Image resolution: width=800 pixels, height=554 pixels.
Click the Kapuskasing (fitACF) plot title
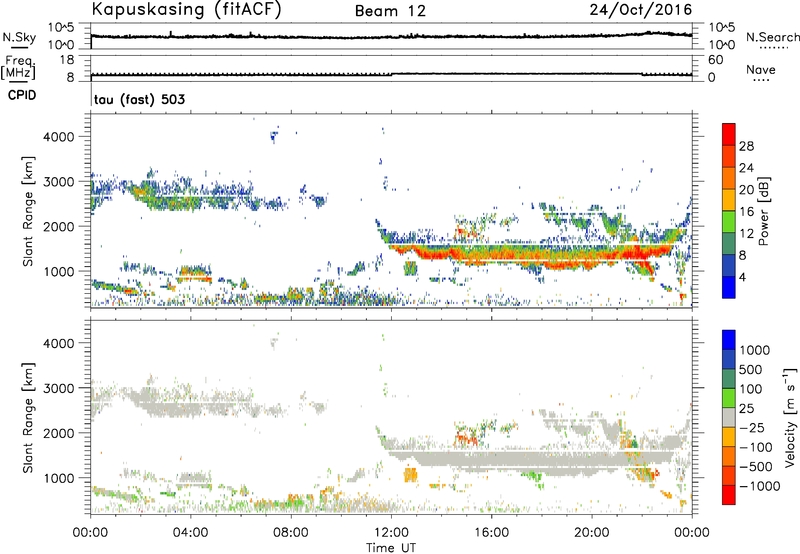point(186,10)
